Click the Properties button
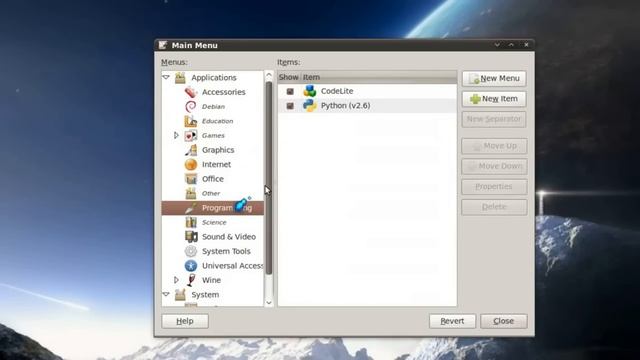 [494, 187]
